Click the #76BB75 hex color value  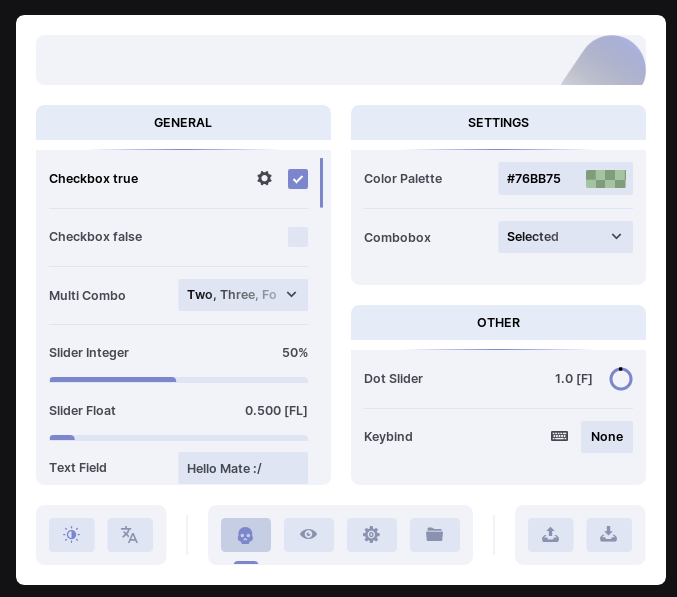pyautogui.click(x=534, y=179)
